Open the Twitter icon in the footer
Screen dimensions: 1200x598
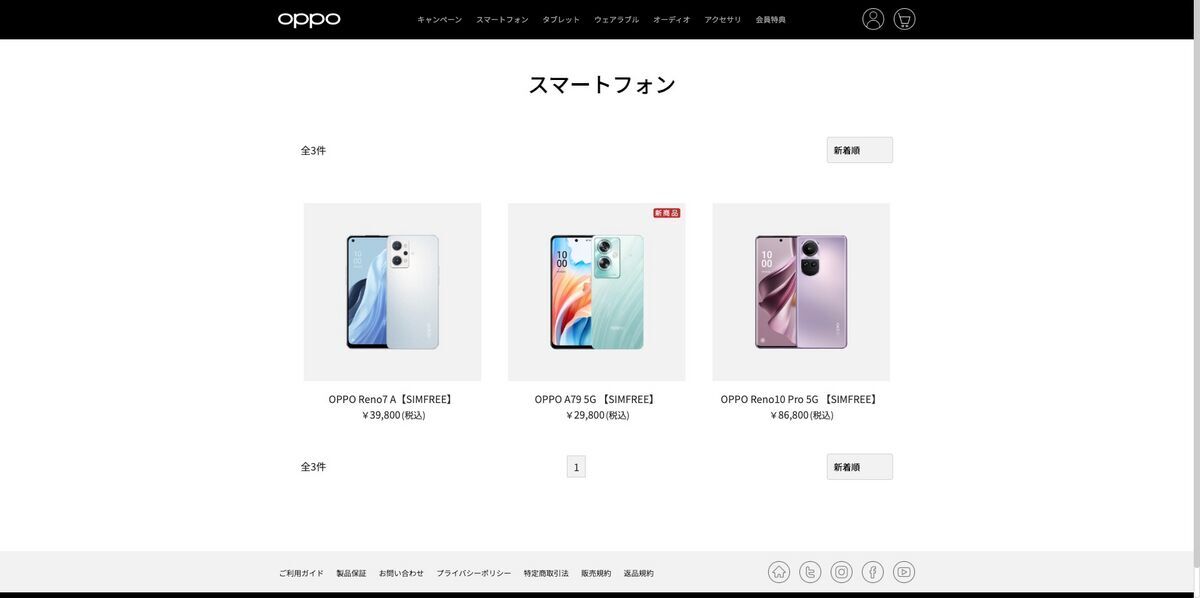coord(810,572)
